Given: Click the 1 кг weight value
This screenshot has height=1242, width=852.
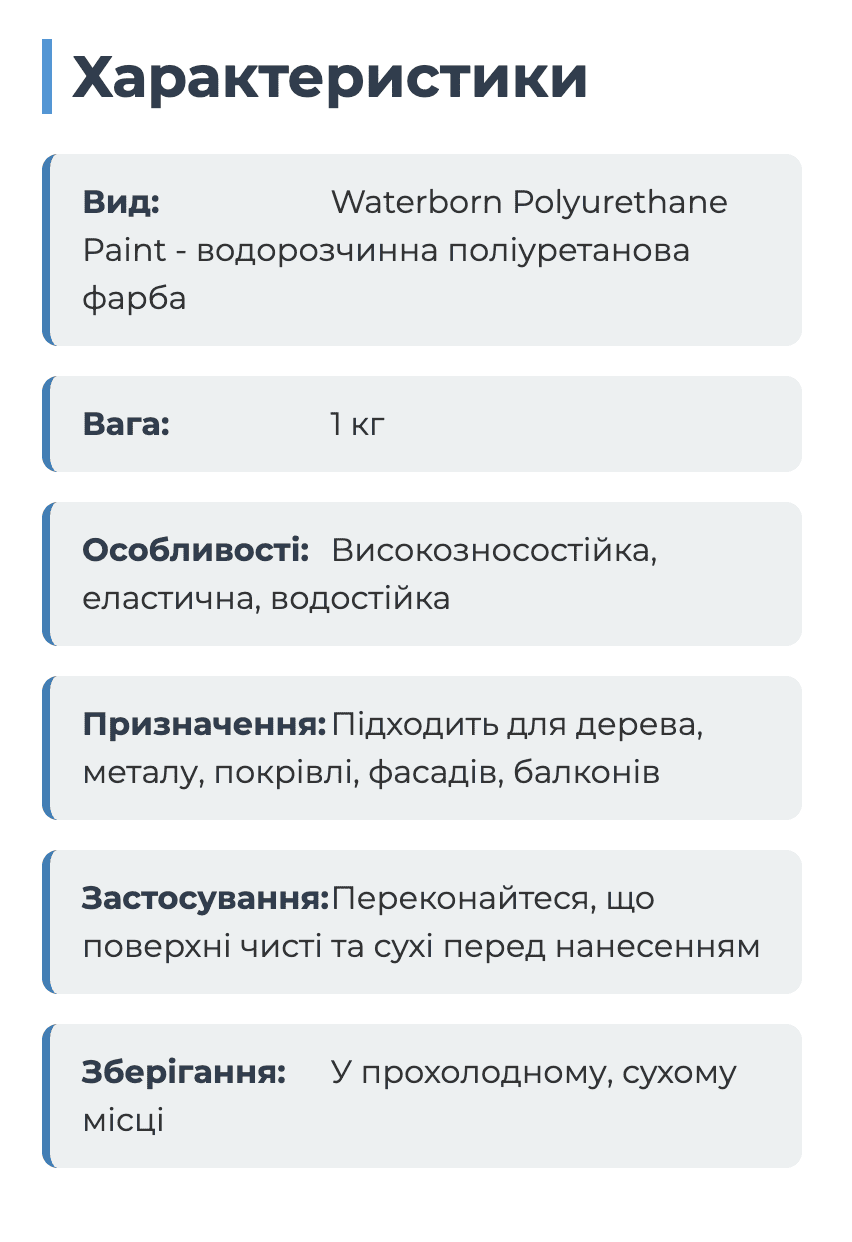Looking at the screenshot, I should 357,424.
